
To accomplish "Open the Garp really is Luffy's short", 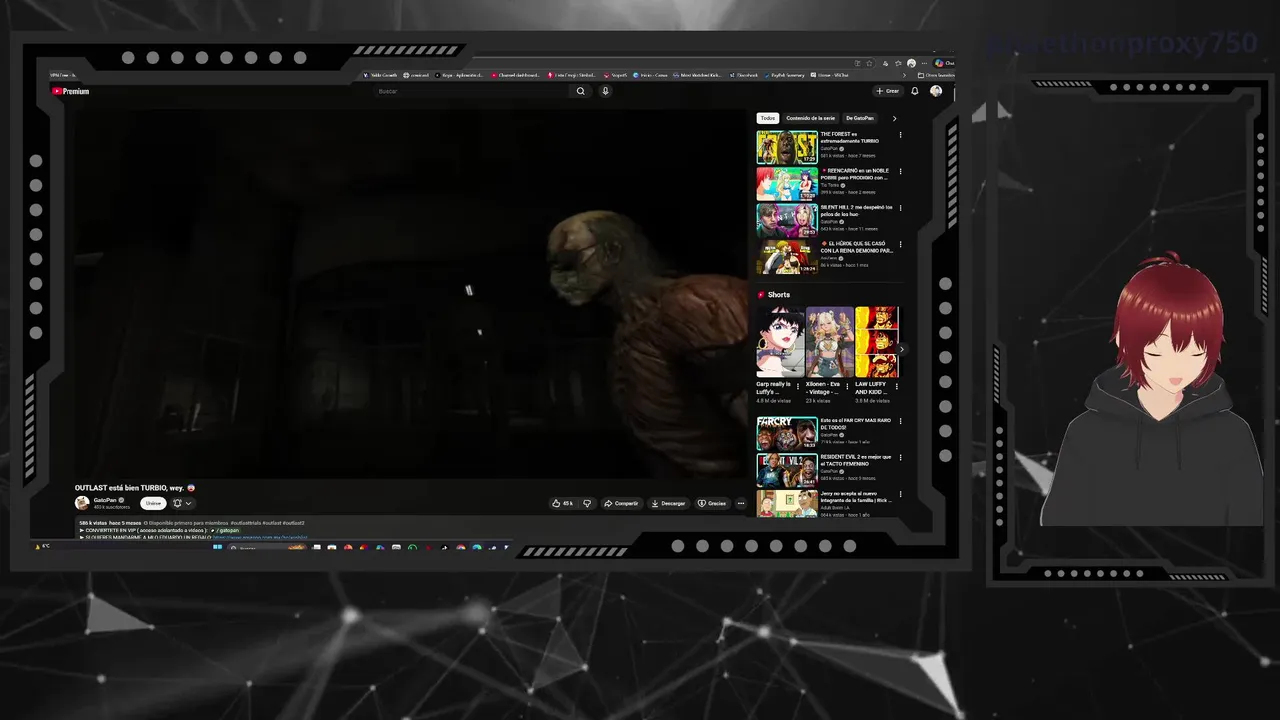I will (x=780, y=342).
